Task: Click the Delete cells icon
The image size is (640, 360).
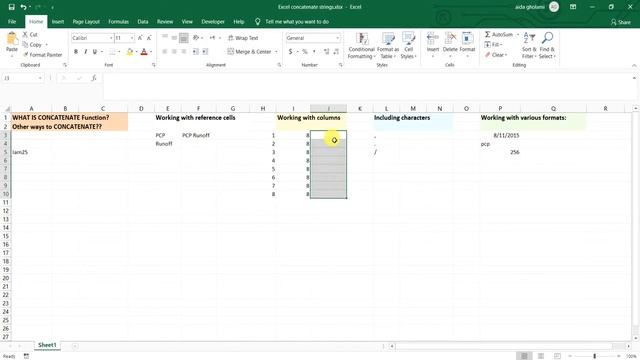Action: (x=450, y=39)
